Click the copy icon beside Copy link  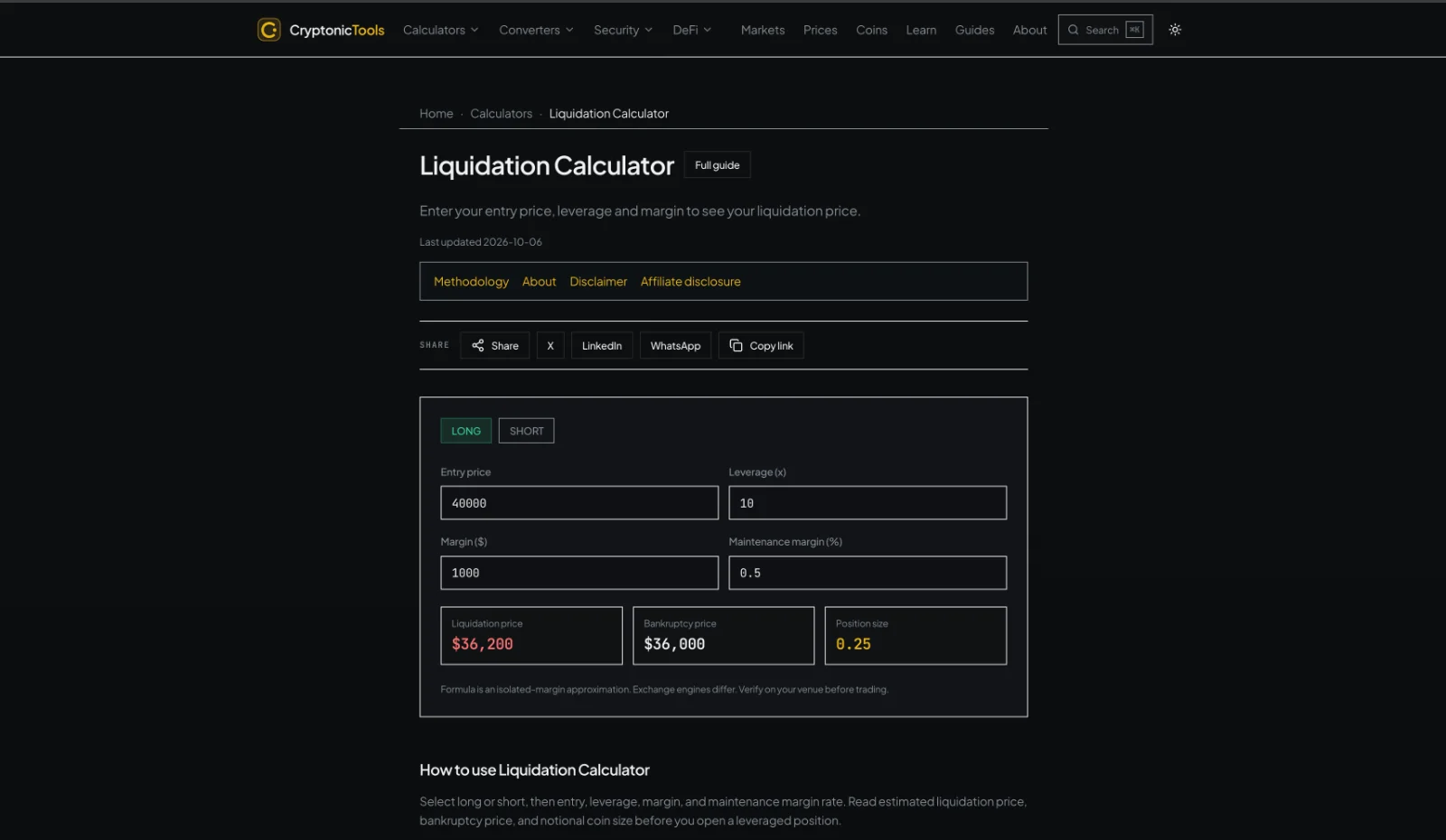[736, 345]
